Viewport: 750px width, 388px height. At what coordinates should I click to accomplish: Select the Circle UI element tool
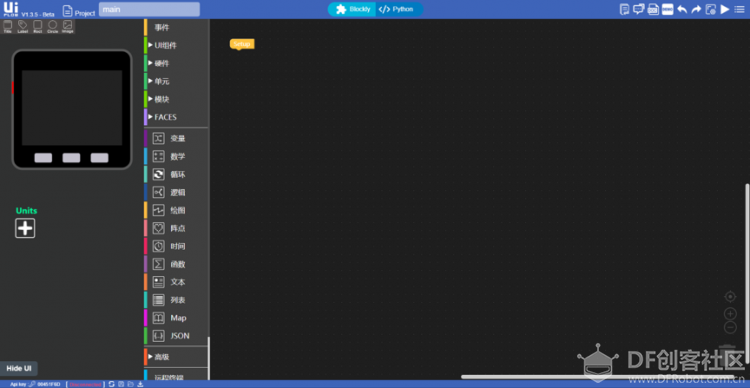pyautogui.click(x=53, y=26)
